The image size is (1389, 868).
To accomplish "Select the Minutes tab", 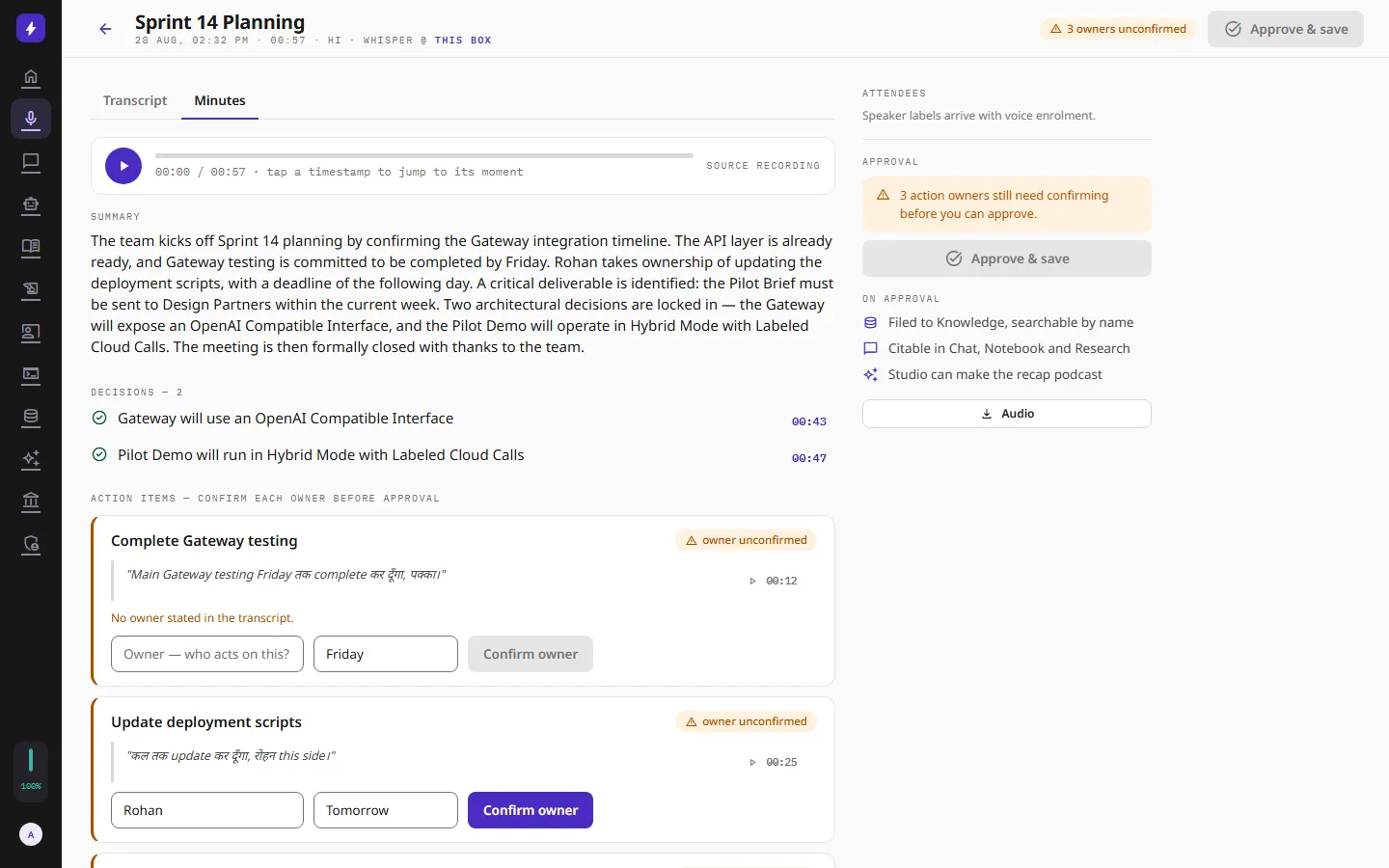I will coord(220,100).
